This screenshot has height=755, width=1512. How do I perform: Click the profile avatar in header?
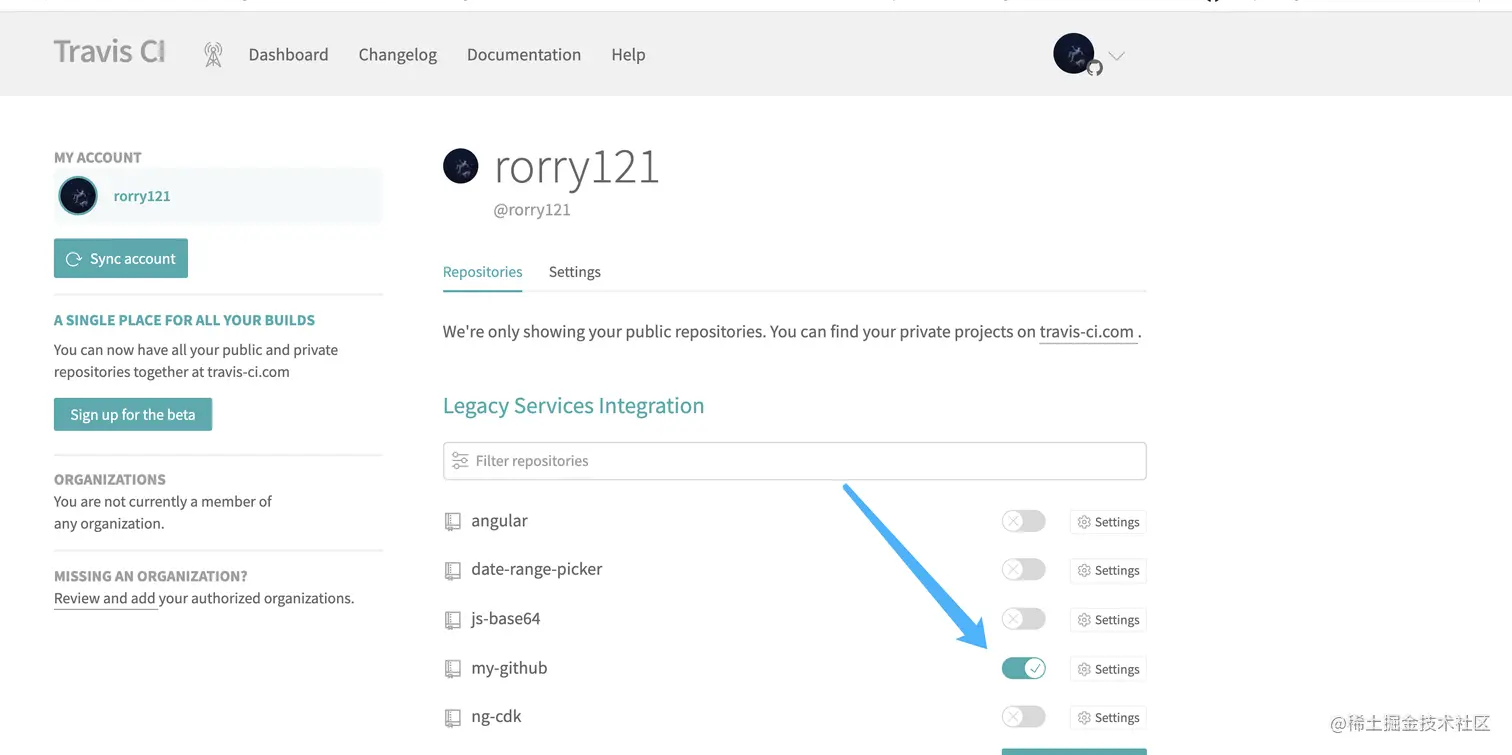[1074, 53]
